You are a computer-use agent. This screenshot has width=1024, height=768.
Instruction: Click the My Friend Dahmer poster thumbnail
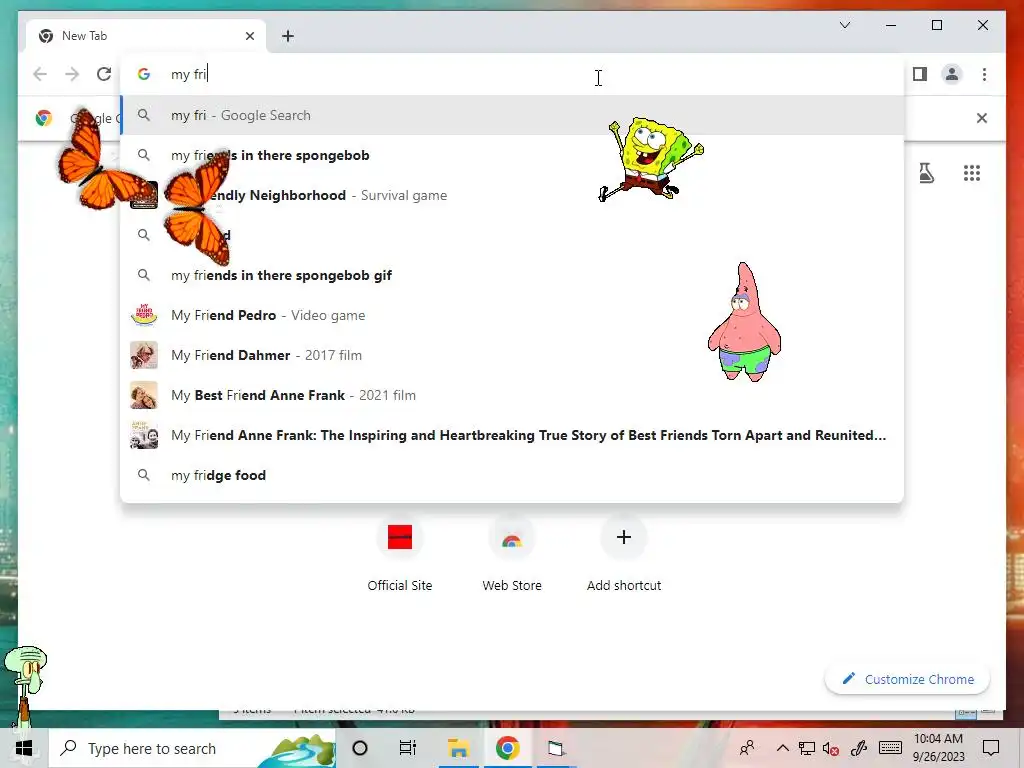point(144,355)
